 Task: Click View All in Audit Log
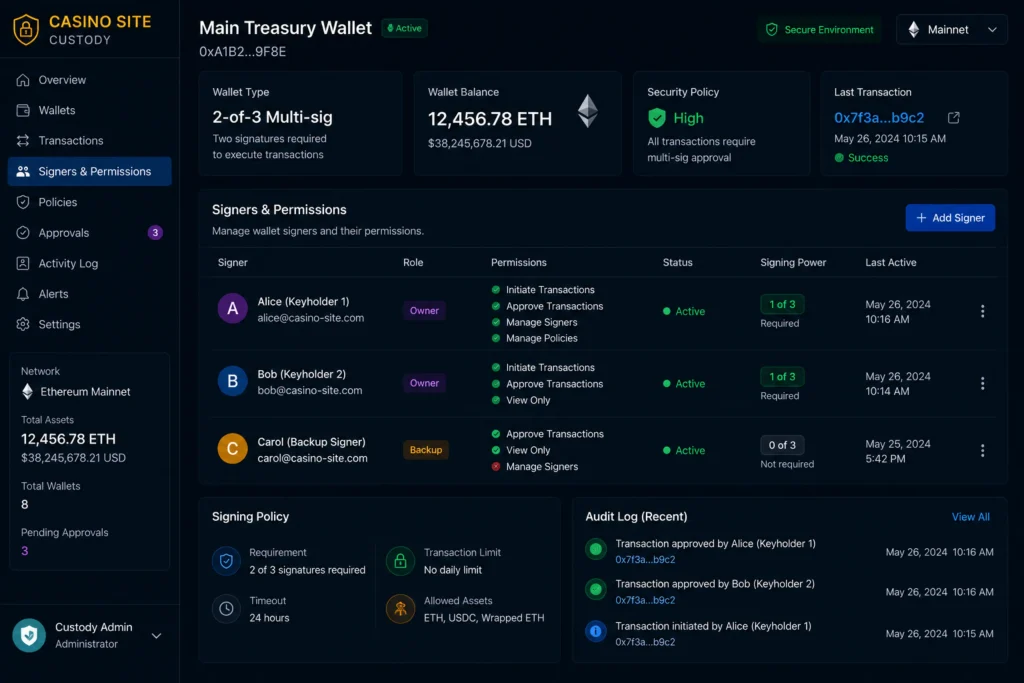[970, 517]
